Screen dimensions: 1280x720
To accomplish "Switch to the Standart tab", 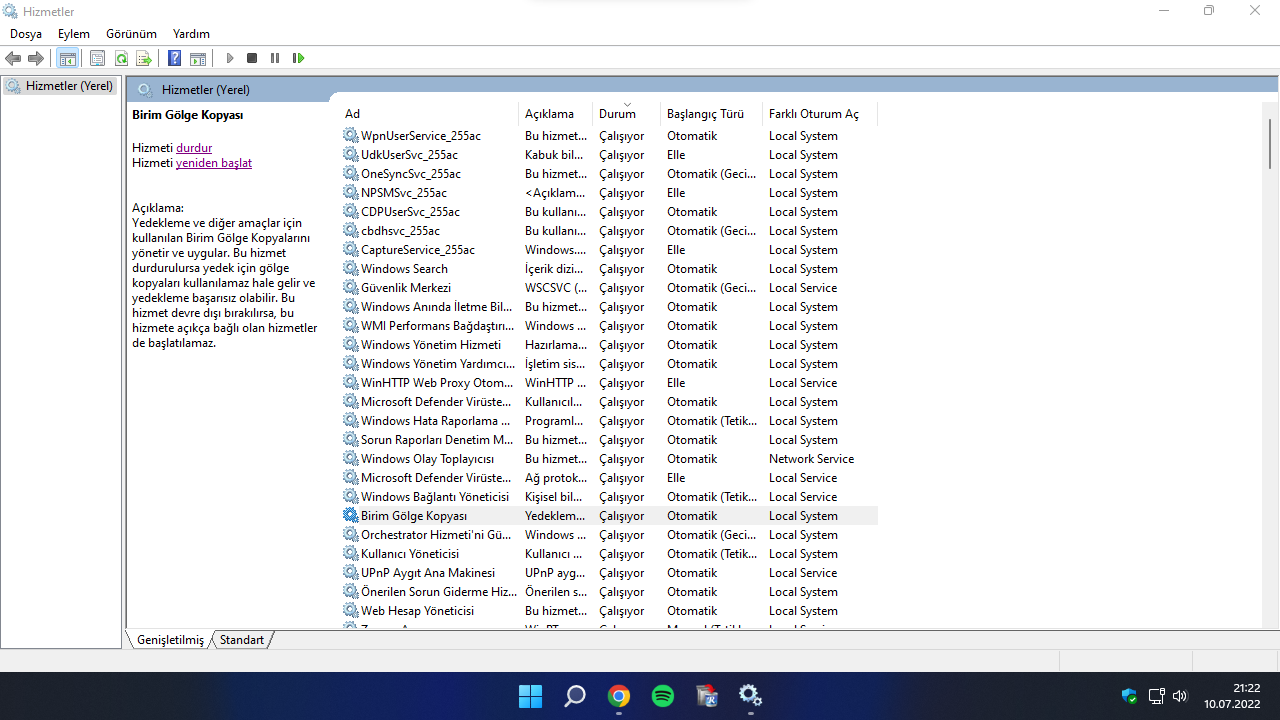I will (242, 640).
